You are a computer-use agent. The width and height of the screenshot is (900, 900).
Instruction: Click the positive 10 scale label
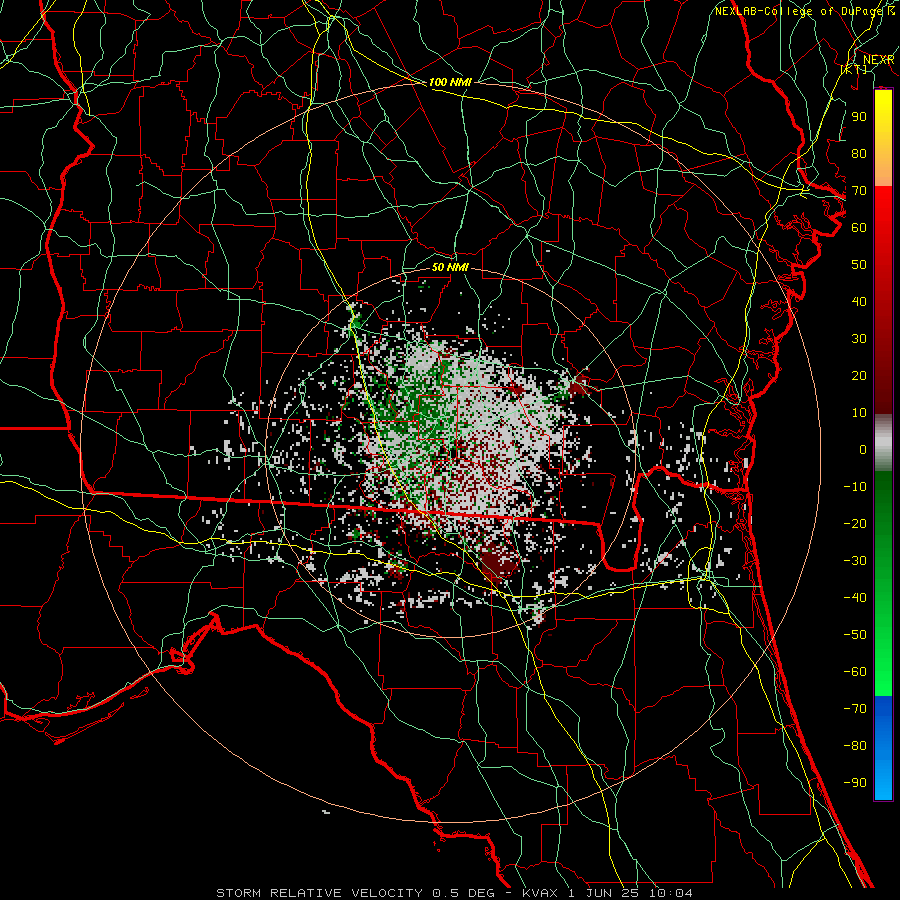pyautogui.click(x=859, y=413)
